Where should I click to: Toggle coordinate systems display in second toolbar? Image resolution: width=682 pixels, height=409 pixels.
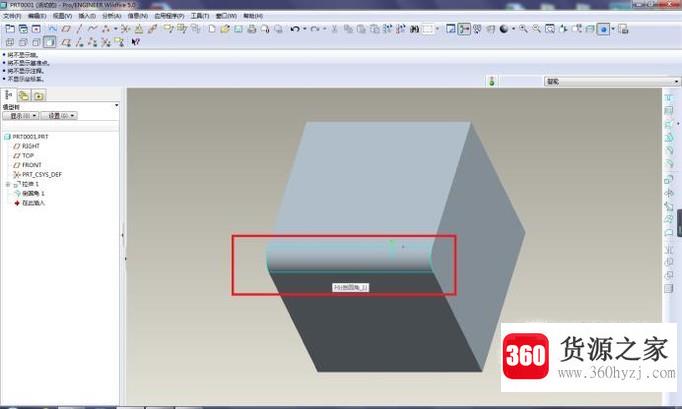[x=106, y=42]
